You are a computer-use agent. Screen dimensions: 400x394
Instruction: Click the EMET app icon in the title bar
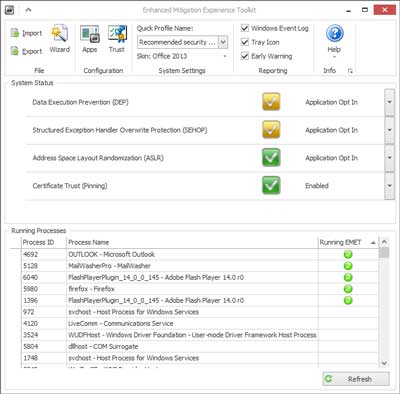tap(10, 10)
